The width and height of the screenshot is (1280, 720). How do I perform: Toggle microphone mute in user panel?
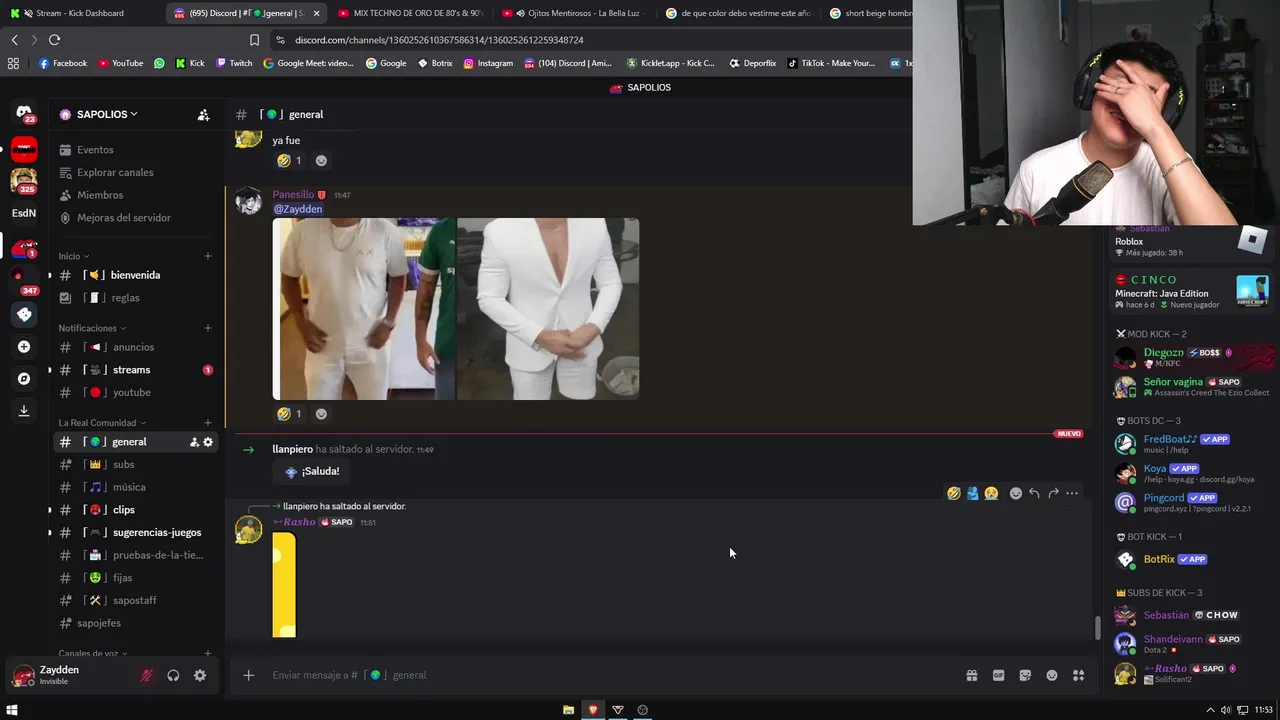(x=146, y=676)
